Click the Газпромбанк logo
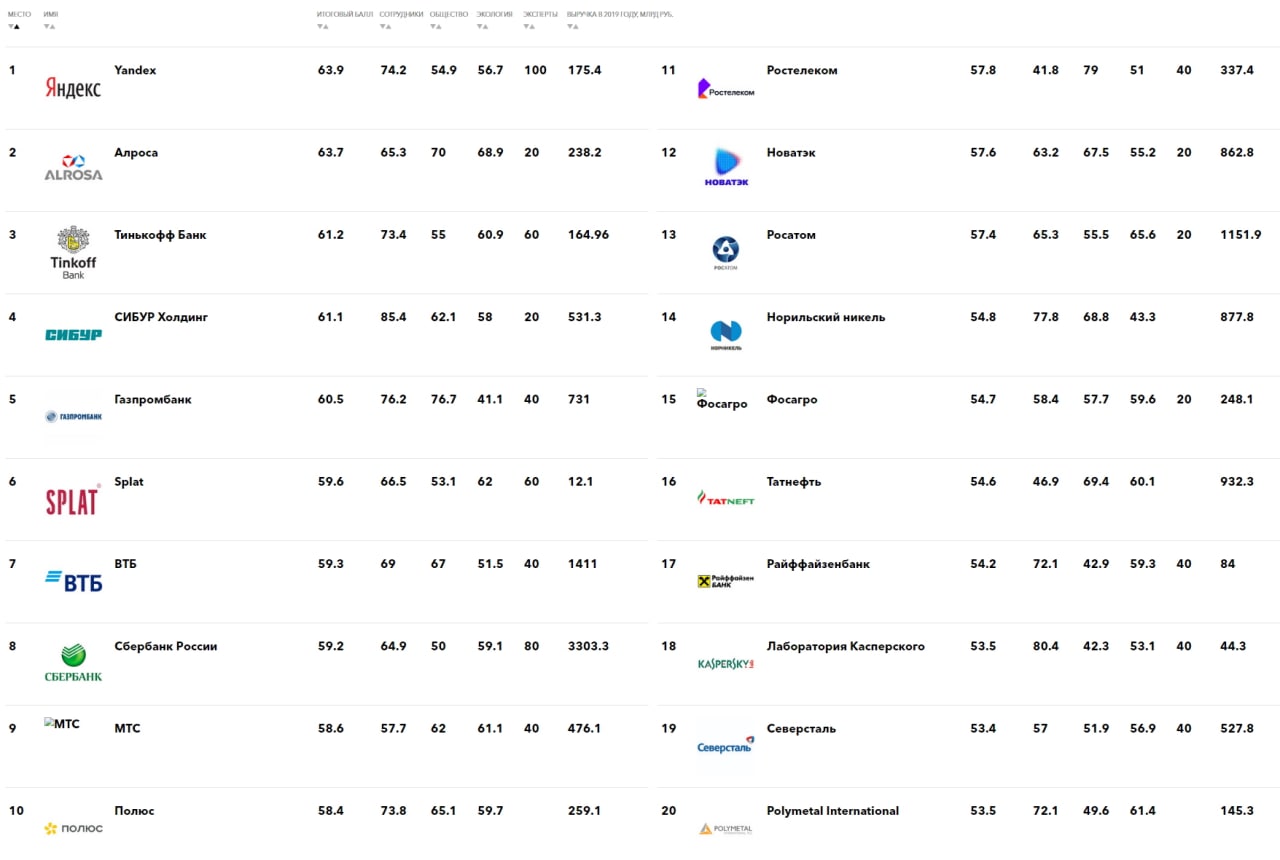This screenshot has width=1280, height=860. (73, 416)
